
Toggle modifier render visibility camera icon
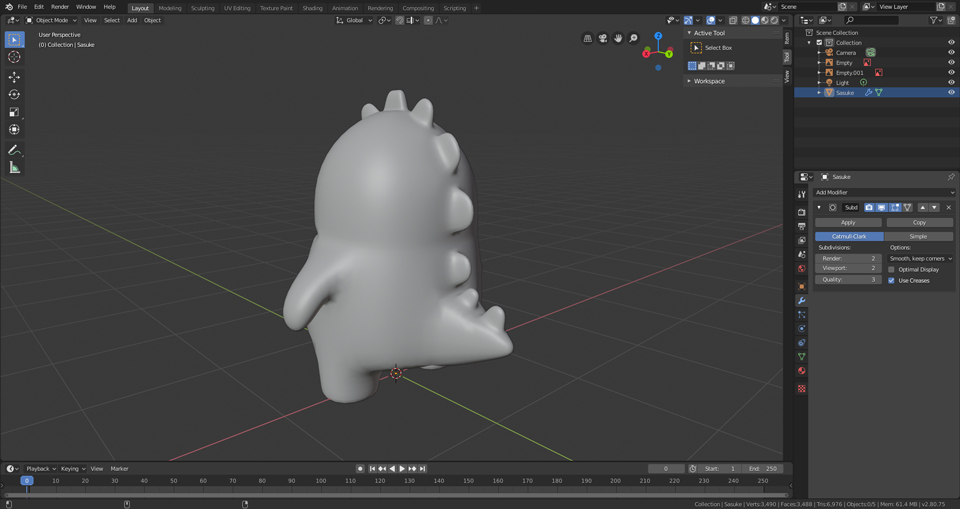(869, 208)
